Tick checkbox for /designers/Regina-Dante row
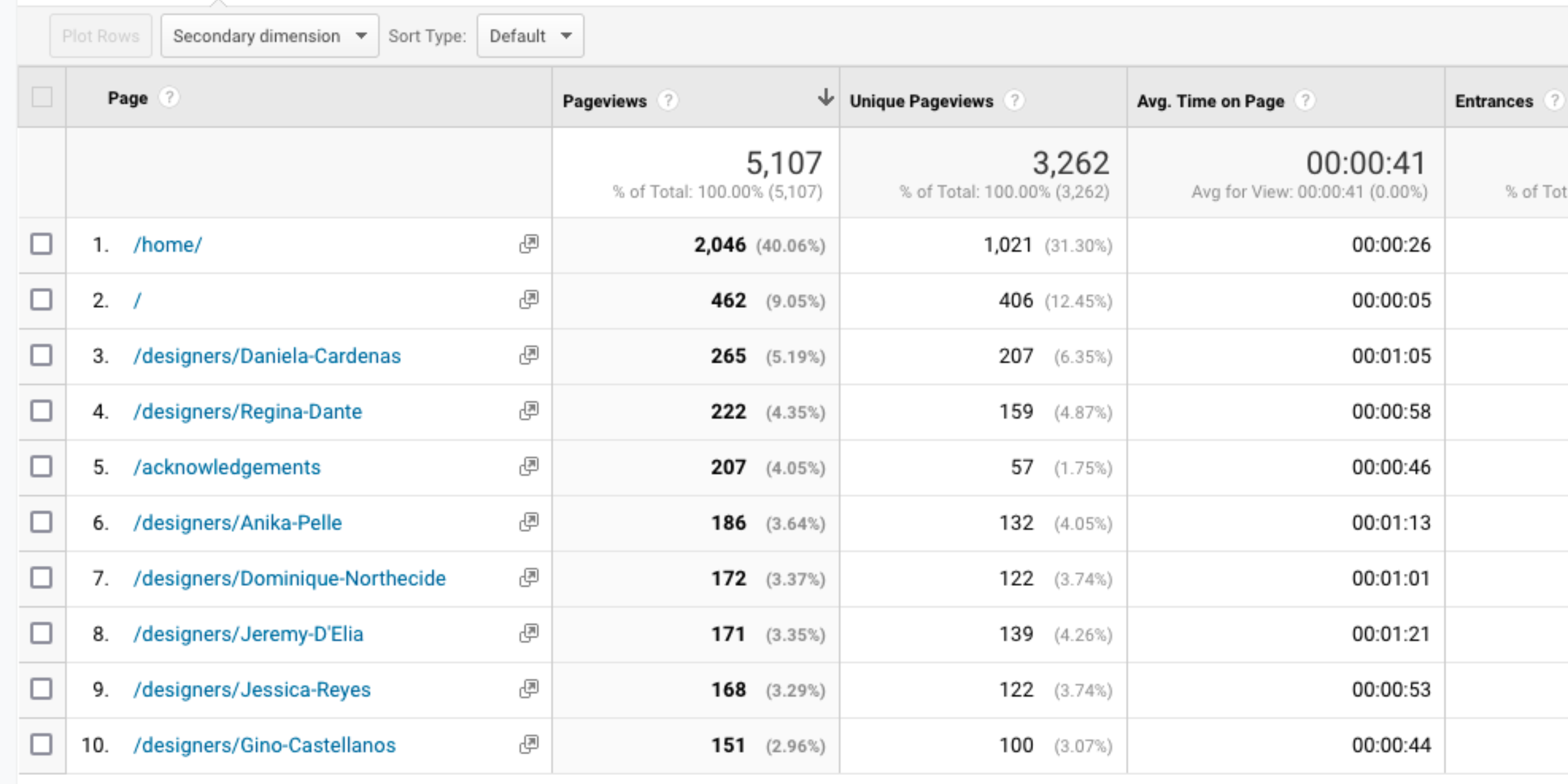Screen dimensions: 1568x784 click(41, 411)
